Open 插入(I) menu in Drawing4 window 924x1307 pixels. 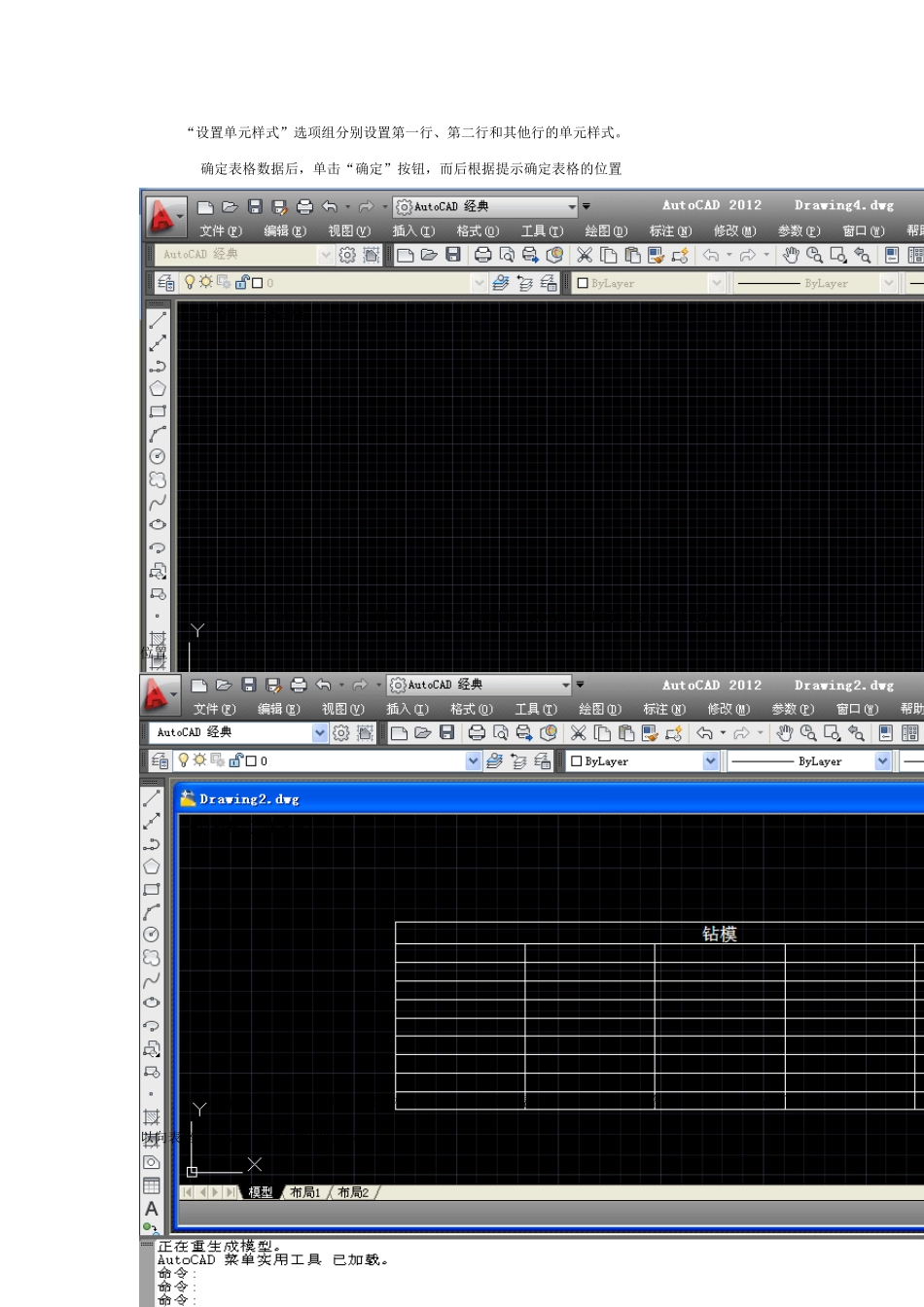(x=413, y=230)
